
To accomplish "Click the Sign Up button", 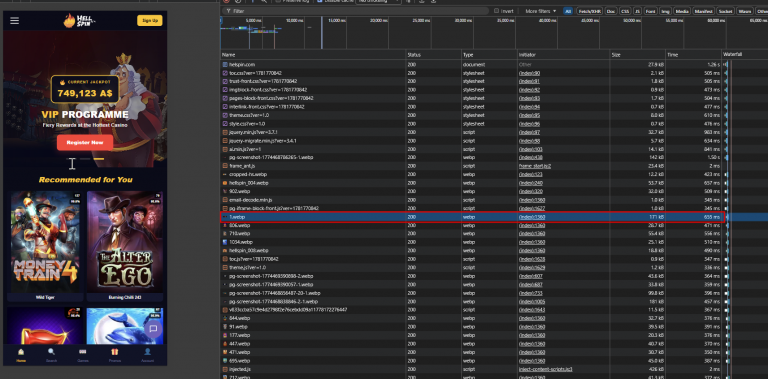I will (149, 21).
